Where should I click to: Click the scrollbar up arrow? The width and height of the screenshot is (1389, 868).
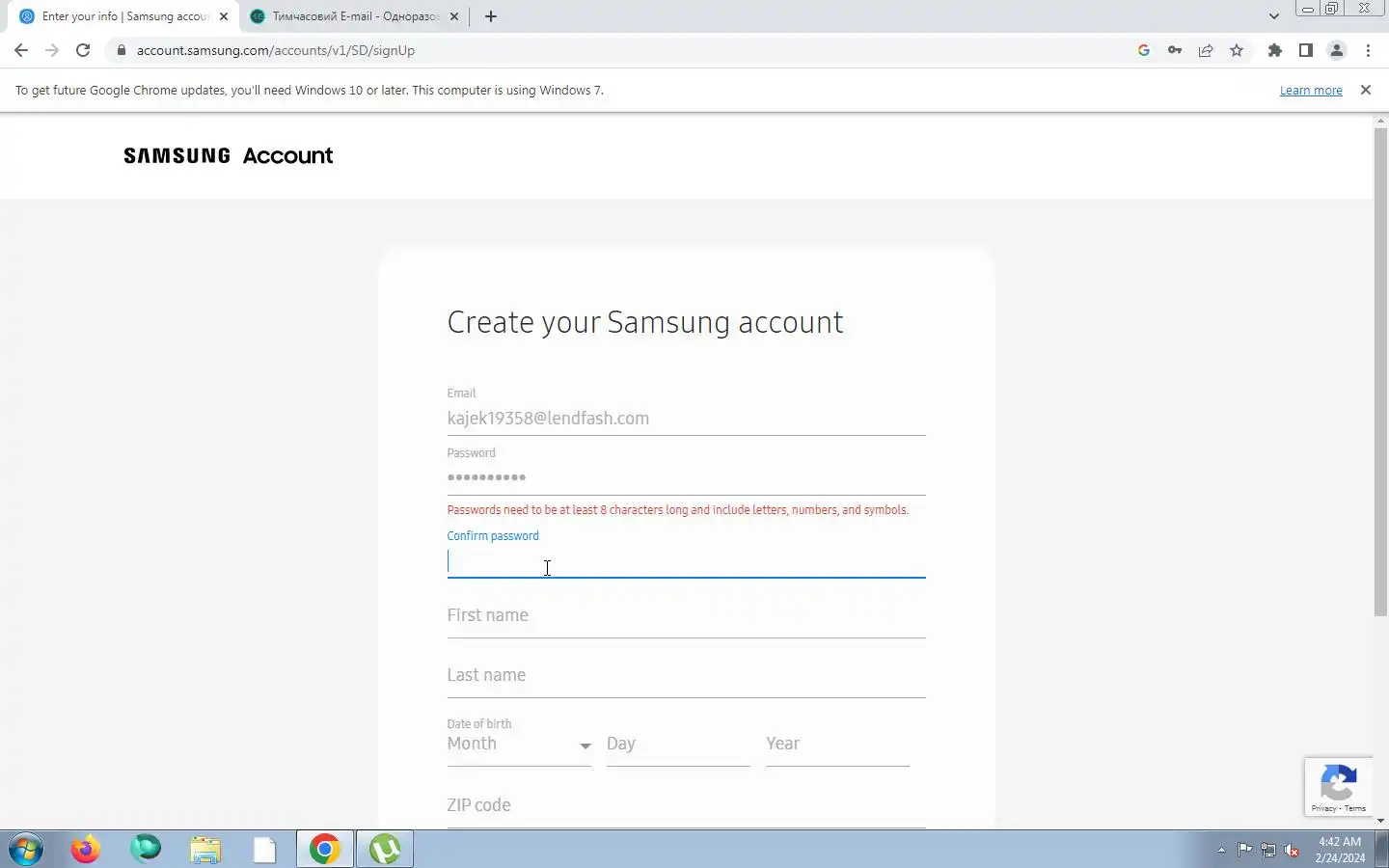point(1380,120)
